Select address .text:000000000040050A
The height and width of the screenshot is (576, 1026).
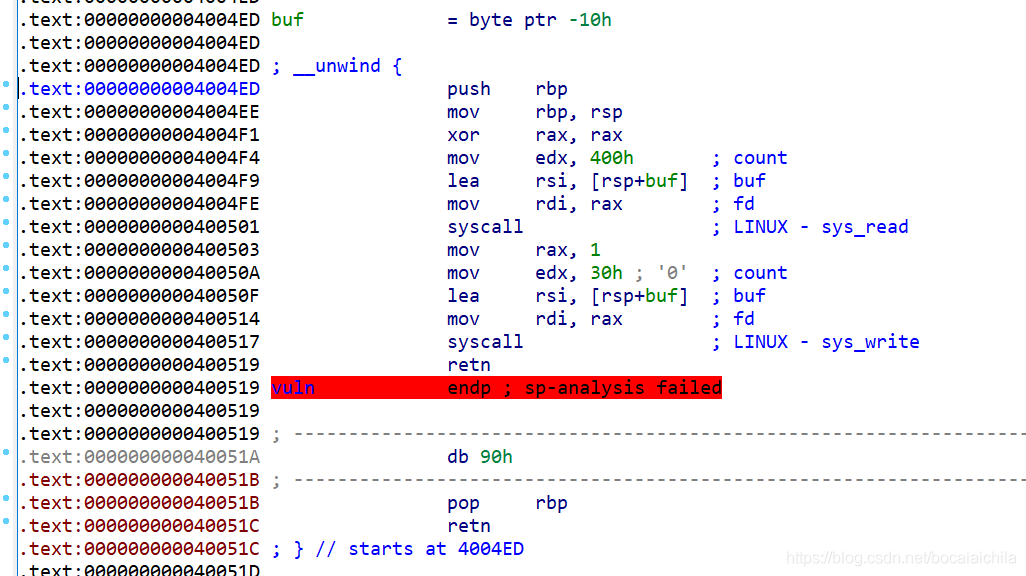(x=139, y=273)
